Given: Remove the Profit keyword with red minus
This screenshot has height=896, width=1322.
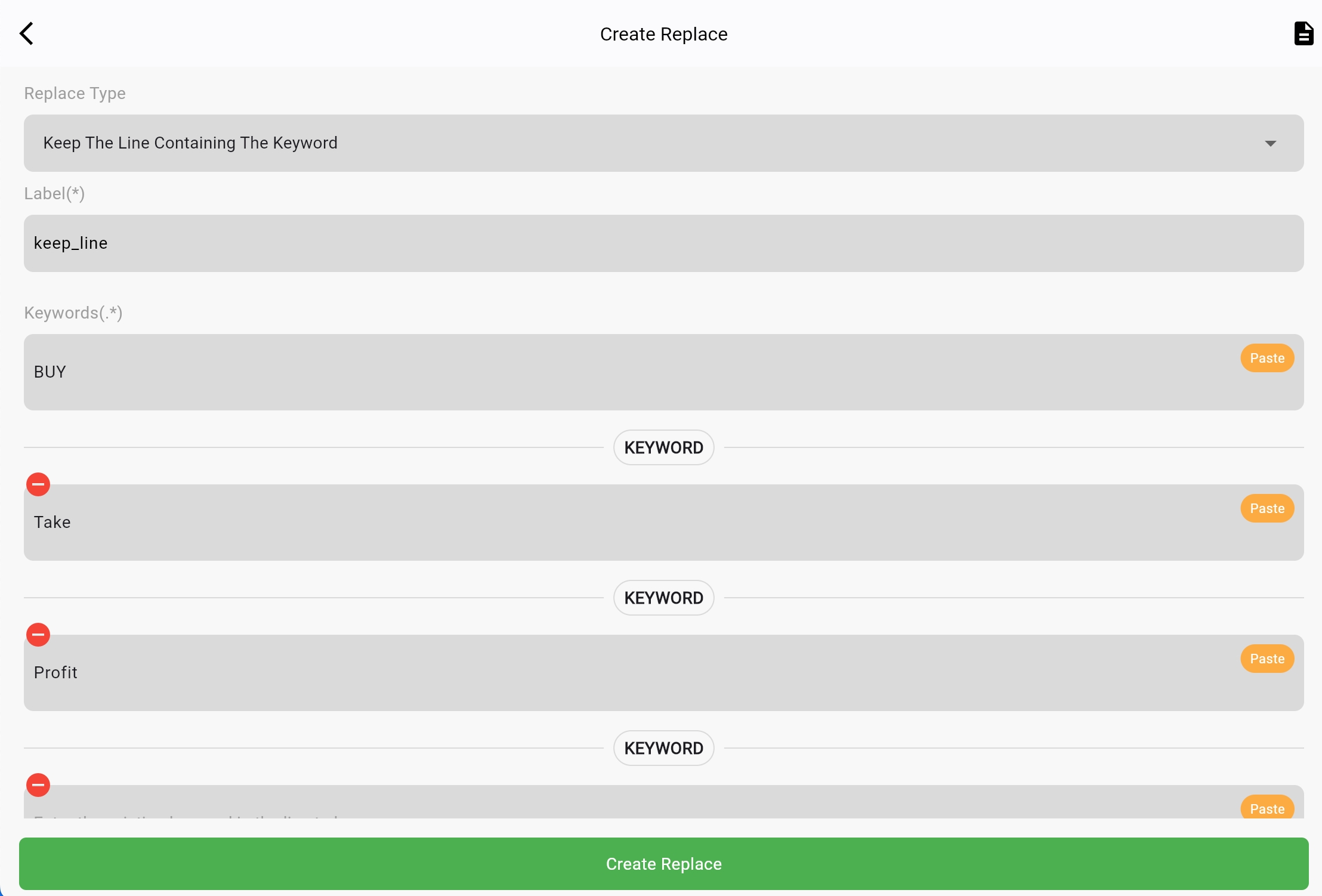Looking at the screenshot, I should click(38, 635).
